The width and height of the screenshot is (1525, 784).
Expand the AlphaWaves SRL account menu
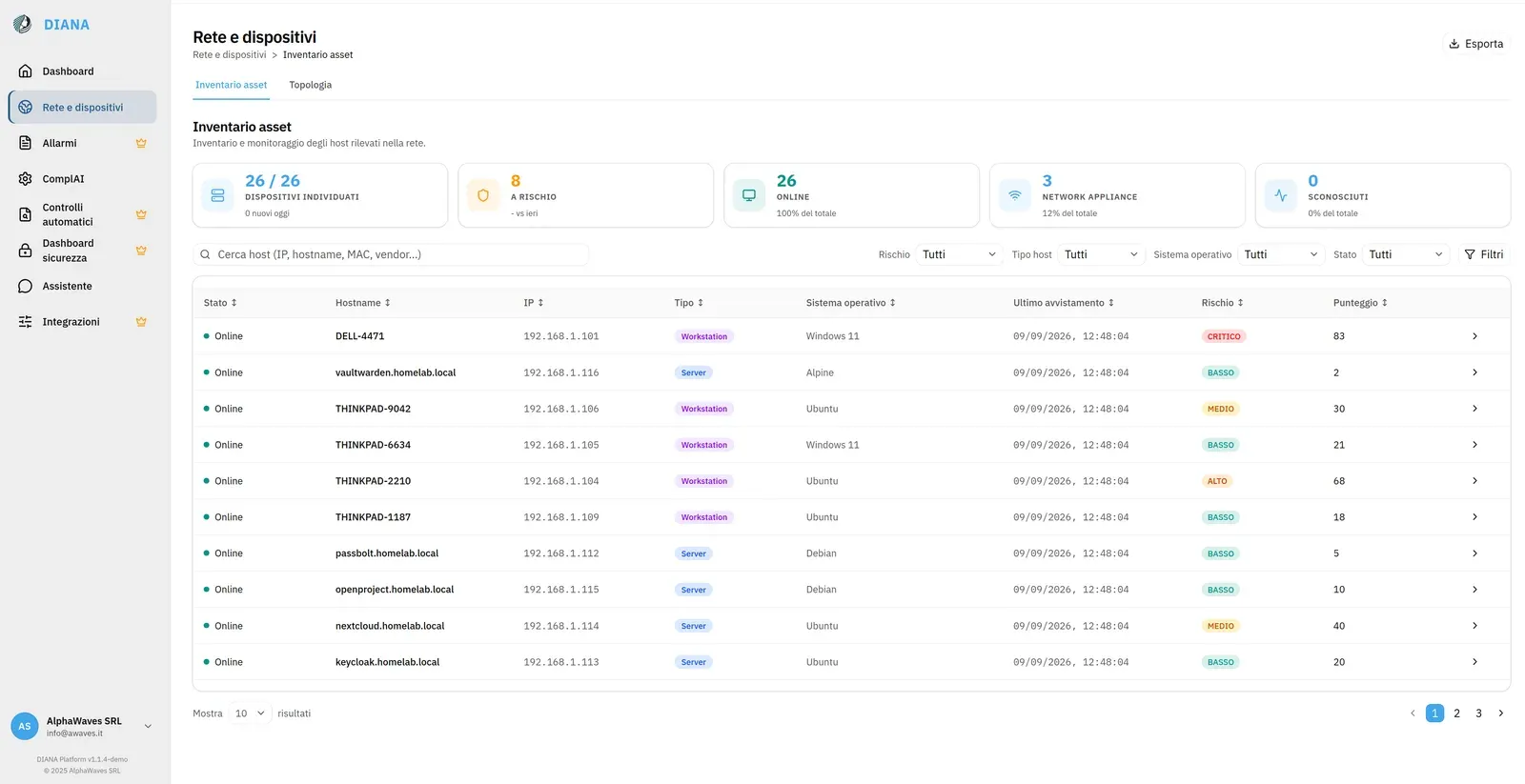click(148, 727)
